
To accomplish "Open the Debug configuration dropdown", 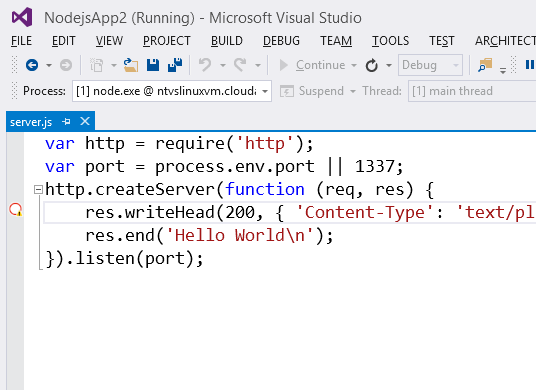I will (x=430, y=65).
